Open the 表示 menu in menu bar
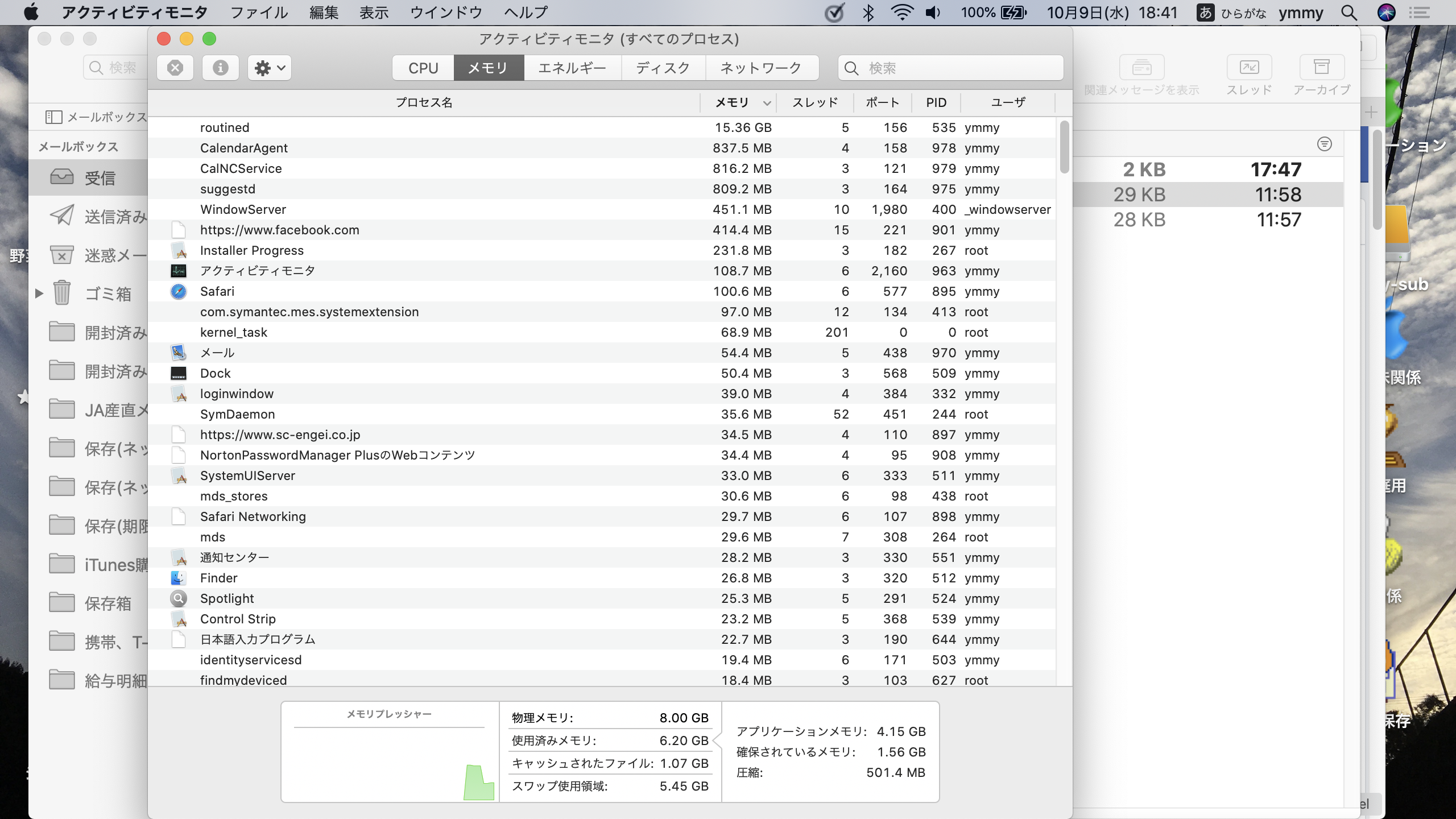 [x=374, y=13]
